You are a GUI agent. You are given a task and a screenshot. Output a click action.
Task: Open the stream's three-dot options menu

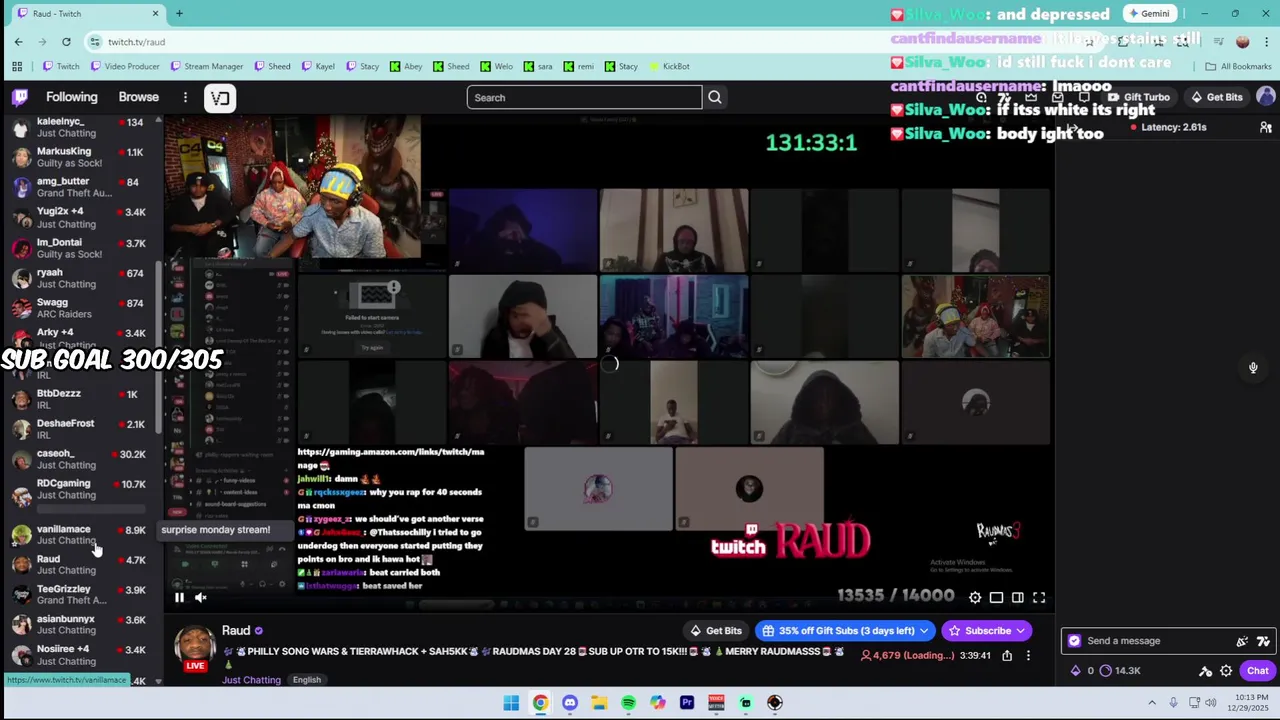tap(1028, 656)
